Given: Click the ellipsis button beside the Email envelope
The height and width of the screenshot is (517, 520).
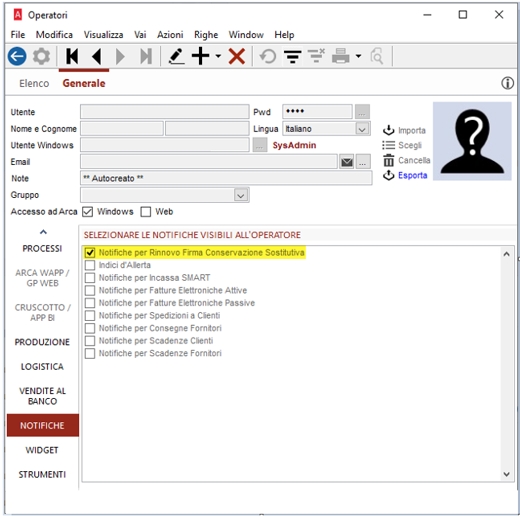Looking at the screenshot, I should tap(363, 162).
